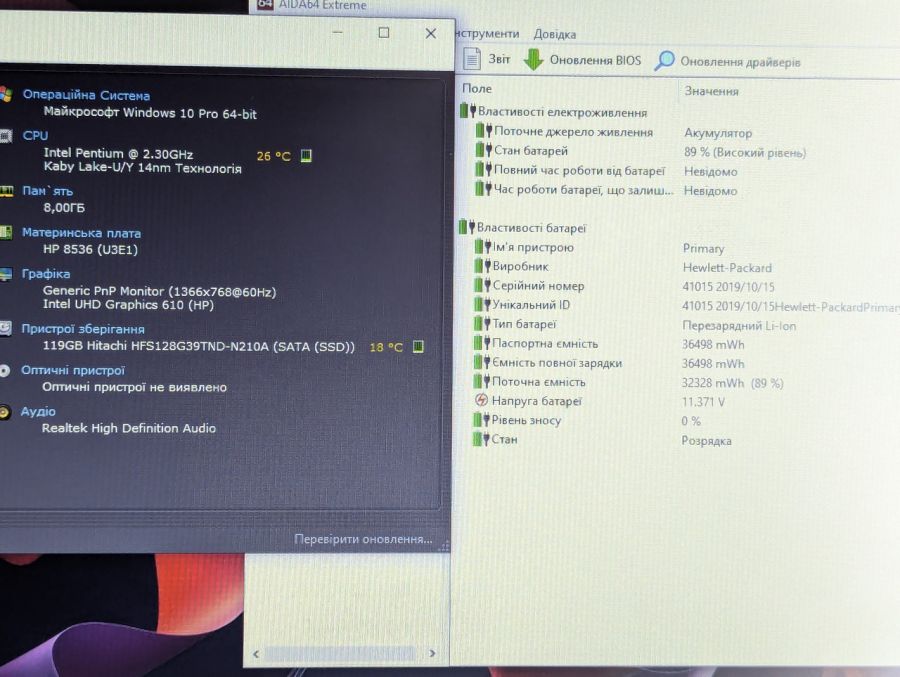Screen dimensions: 900x677
Task: Select the Значення column header
Action: (711, 91)
